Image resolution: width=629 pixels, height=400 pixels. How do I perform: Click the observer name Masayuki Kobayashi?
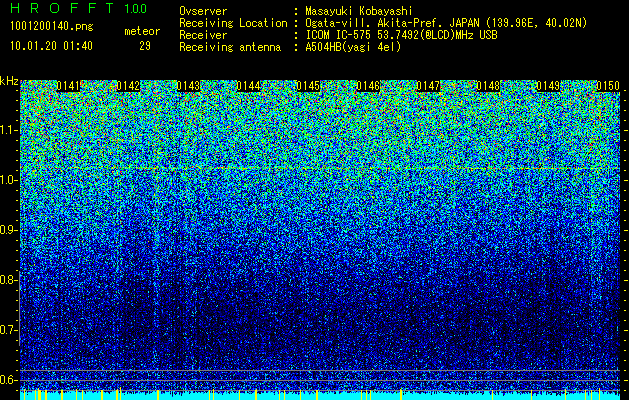pos(359,11)
